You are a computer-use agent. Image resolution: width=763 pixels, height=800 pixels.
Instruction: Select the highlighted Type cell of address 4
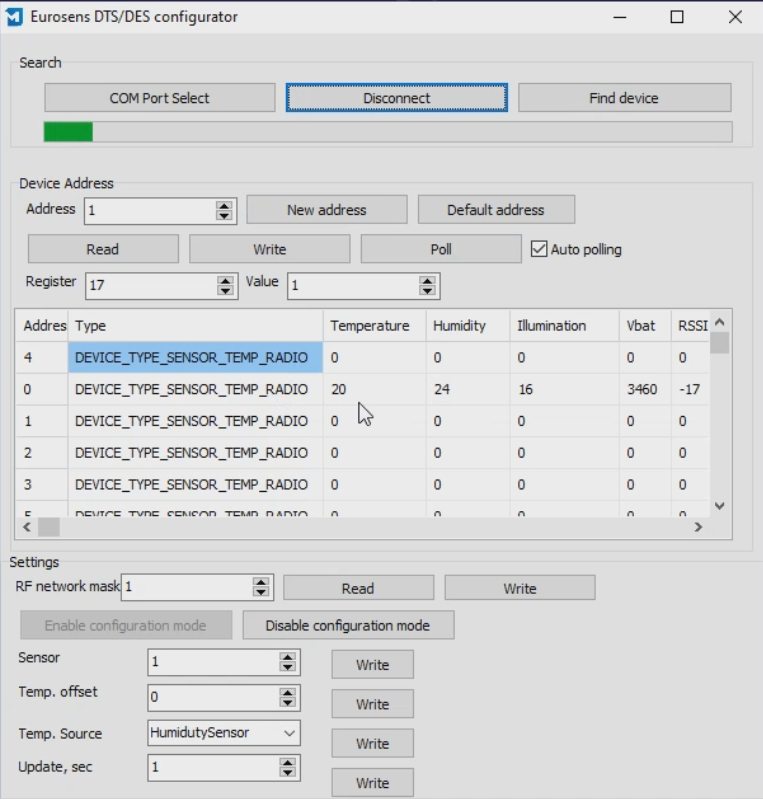coord(195,358)
